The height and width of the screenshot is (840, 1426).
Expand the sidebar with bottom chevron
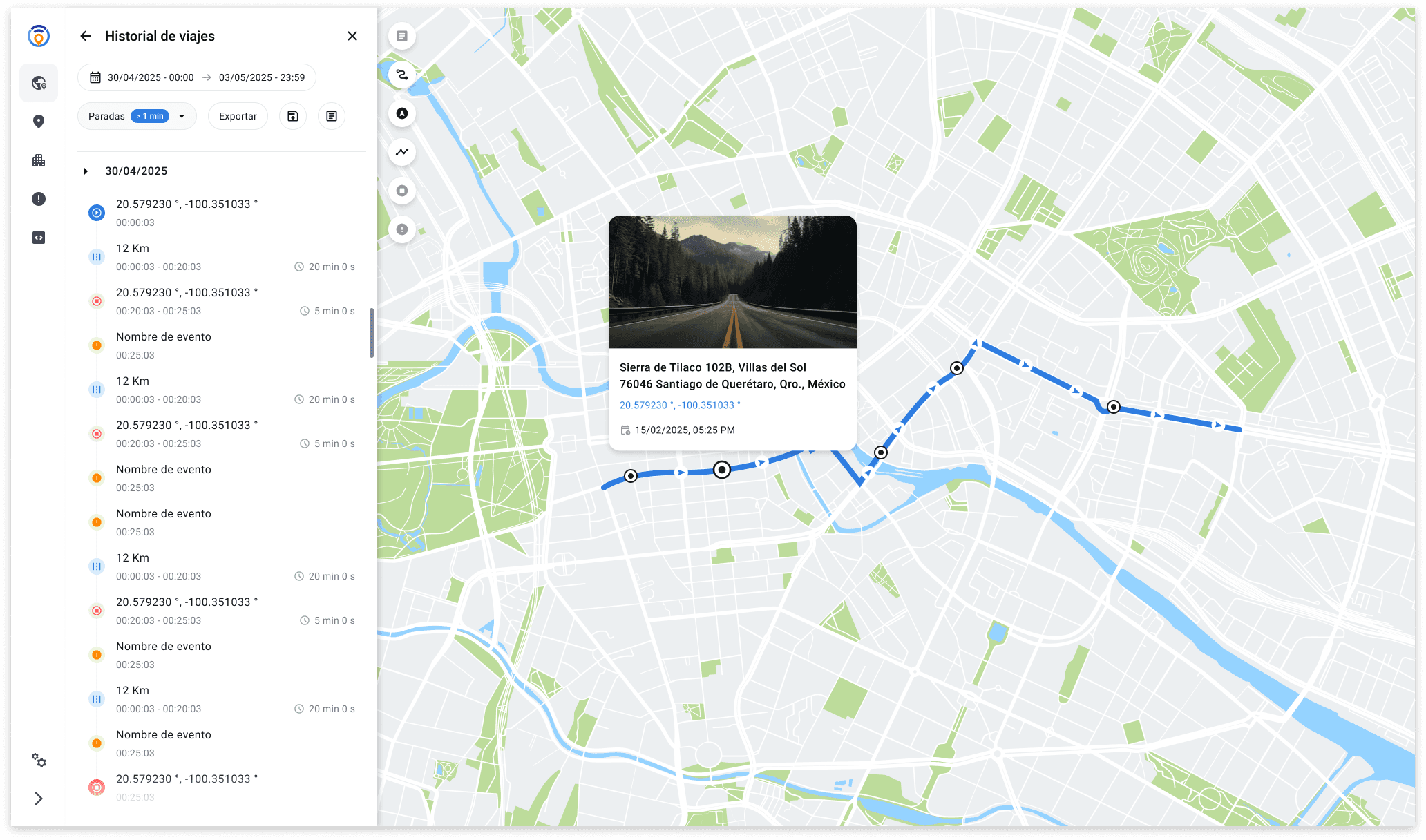(x=39, y=799)
